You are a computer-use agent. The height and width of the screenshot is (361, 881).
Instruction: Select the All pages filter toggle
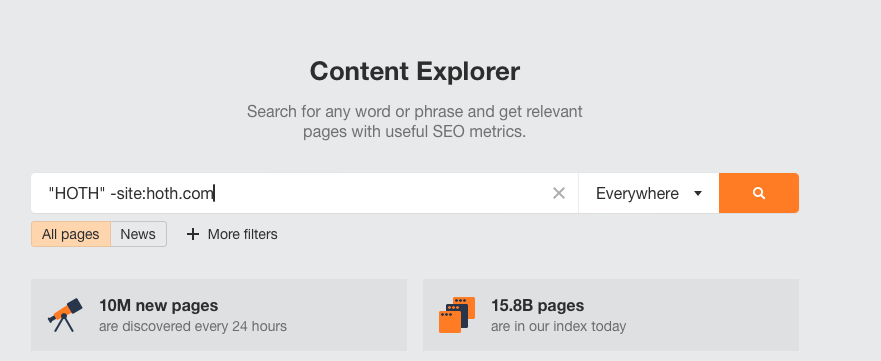(71, 234)
